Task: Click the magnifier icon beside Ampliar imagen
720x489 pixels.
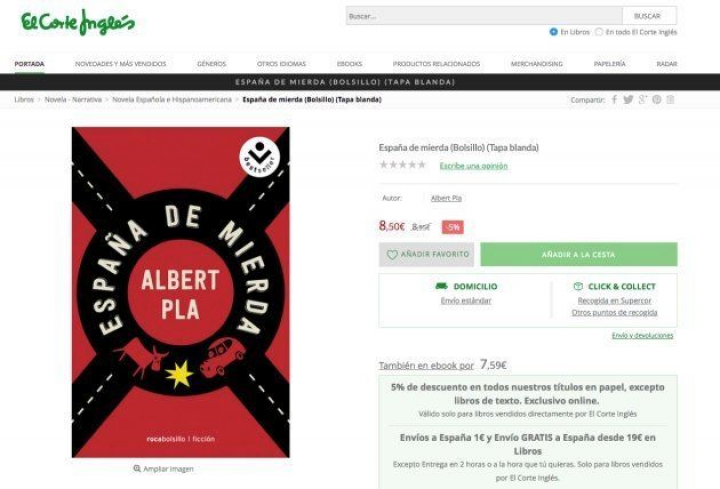Action: tap(137, 468)
